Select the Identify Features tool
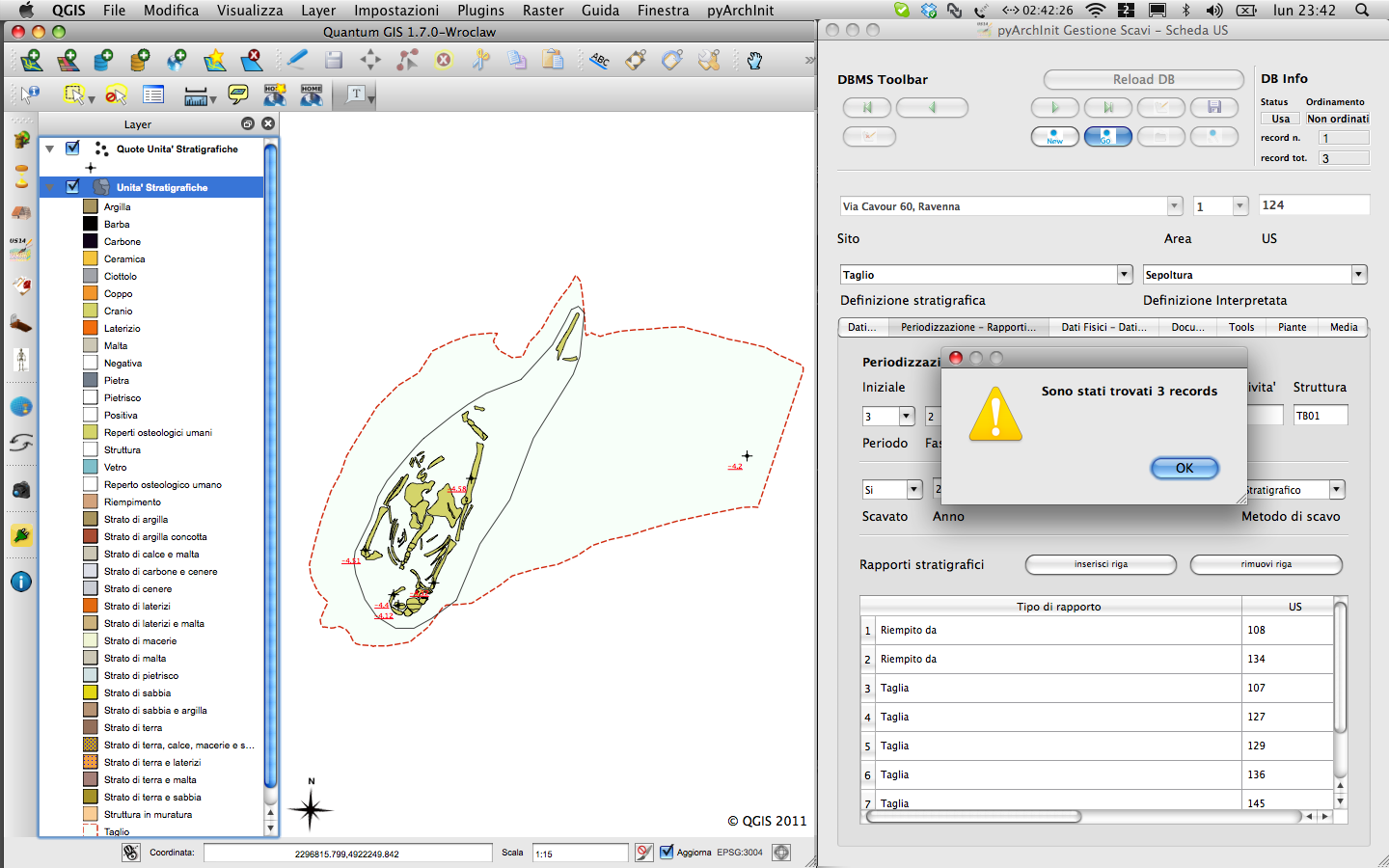 click(31, 95)
